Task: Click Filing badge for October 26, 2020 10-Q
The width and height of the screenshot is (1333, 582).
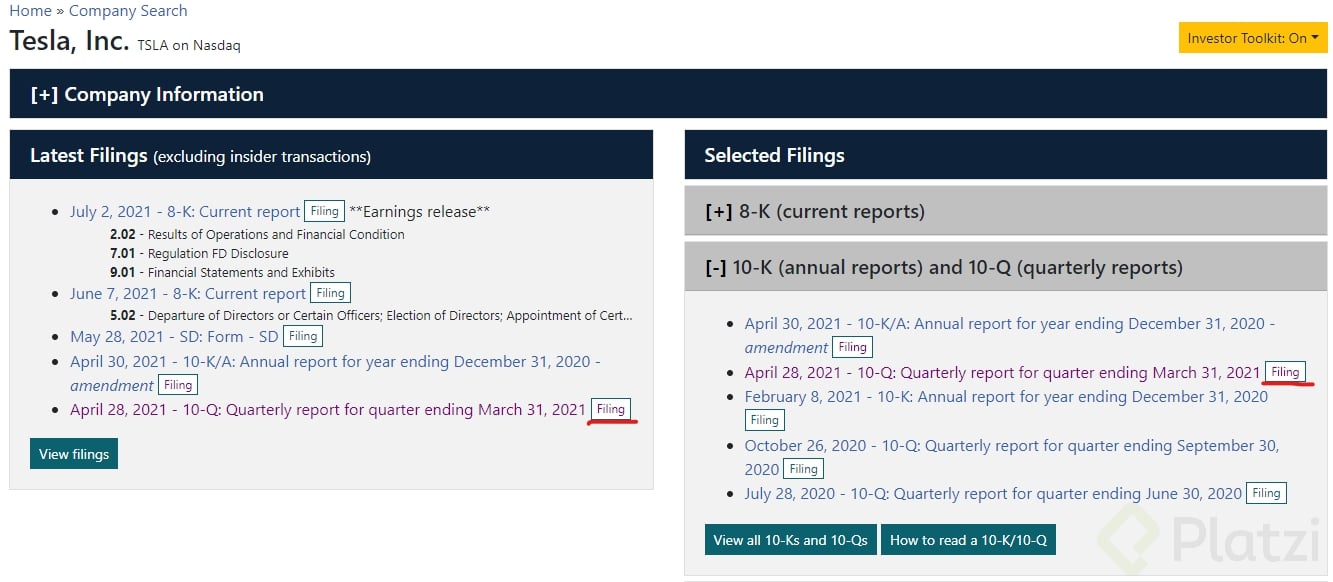Action: click(x=803, y=469)
